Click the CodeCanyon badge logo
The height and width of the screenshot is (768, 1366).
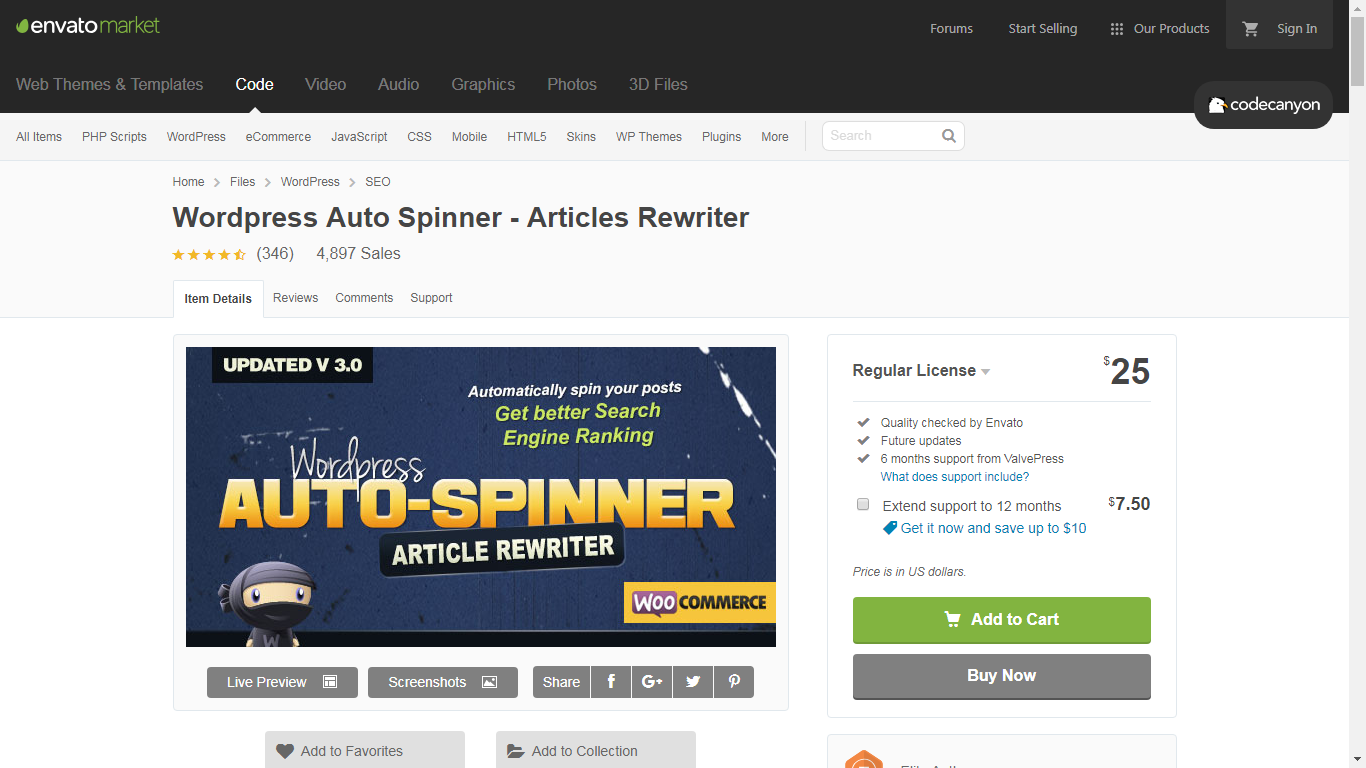(x=1263, y=105)
